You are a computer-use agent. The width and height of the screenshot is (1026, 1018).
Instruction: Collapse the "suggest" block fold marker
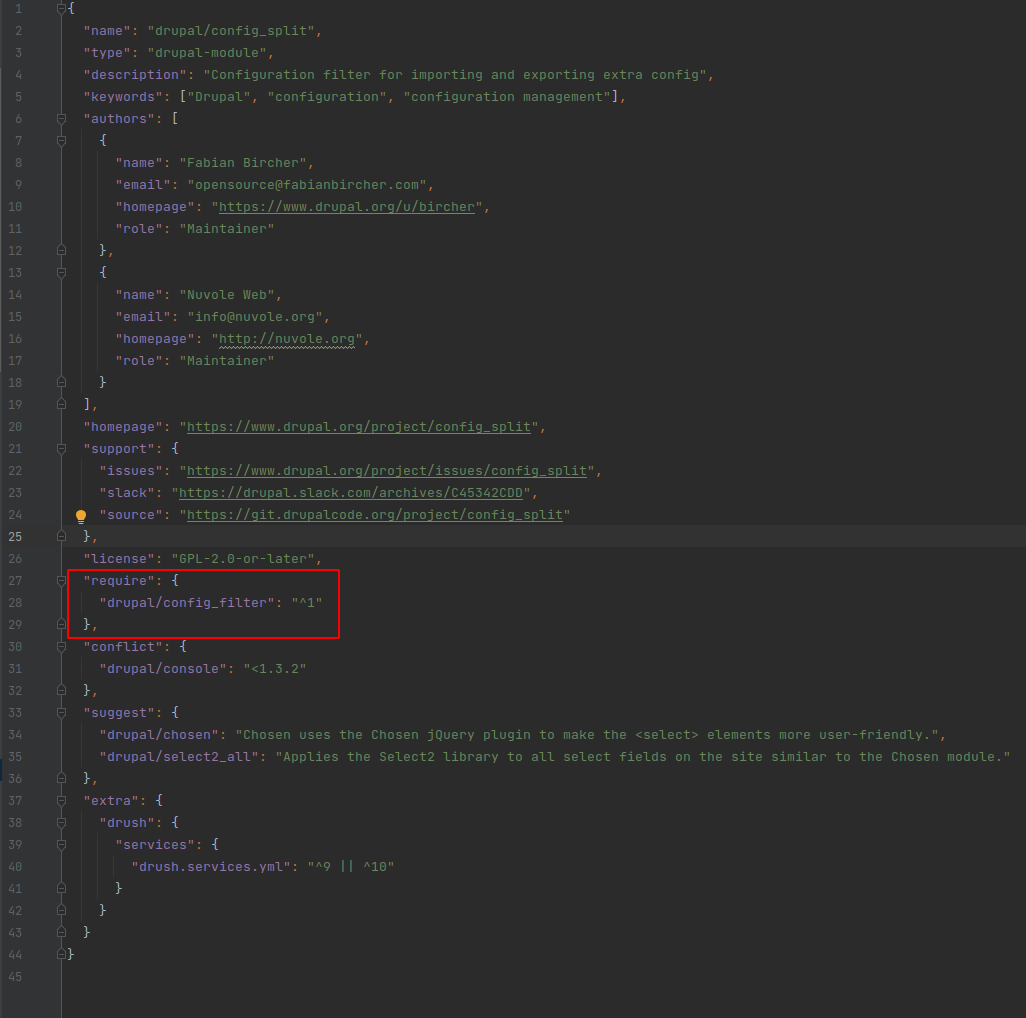click(61, 712)
